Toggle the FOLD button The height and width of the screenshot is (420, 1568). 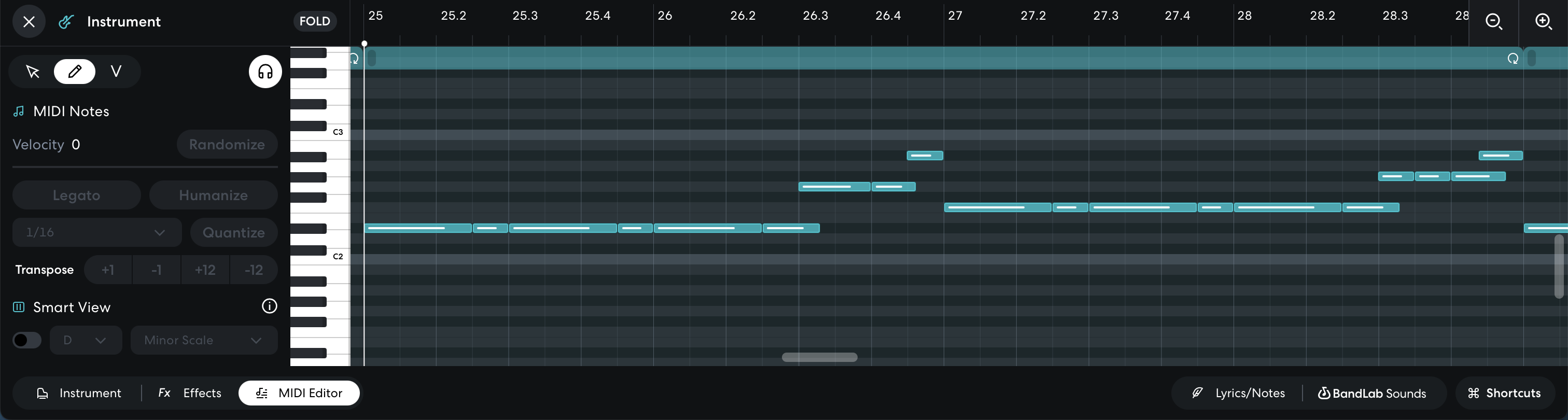(315, 21)
